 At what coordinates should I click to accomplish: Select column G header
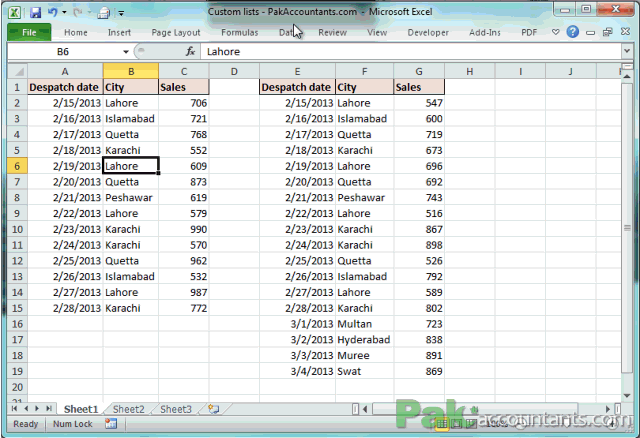[x=419, y=71]
